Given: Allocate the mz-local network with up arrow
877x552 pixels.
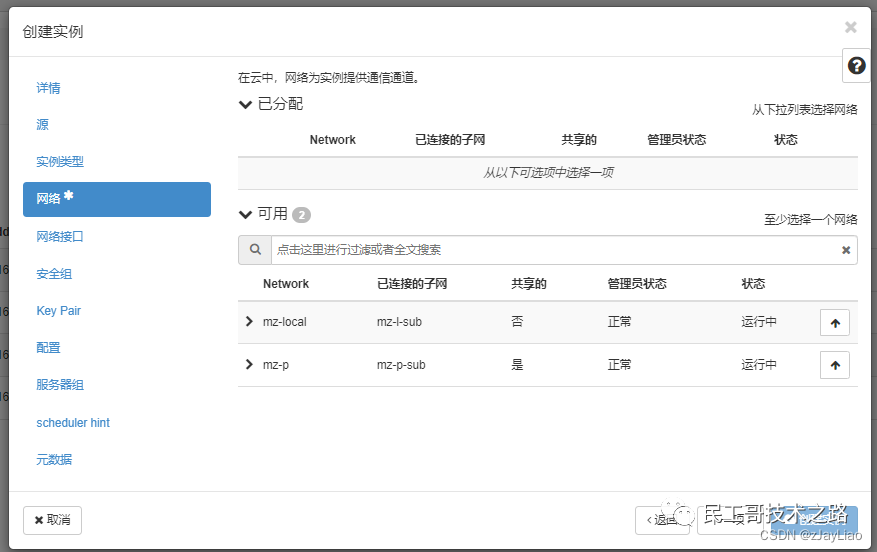Looking at the screenshot, I should pos(834,323).
